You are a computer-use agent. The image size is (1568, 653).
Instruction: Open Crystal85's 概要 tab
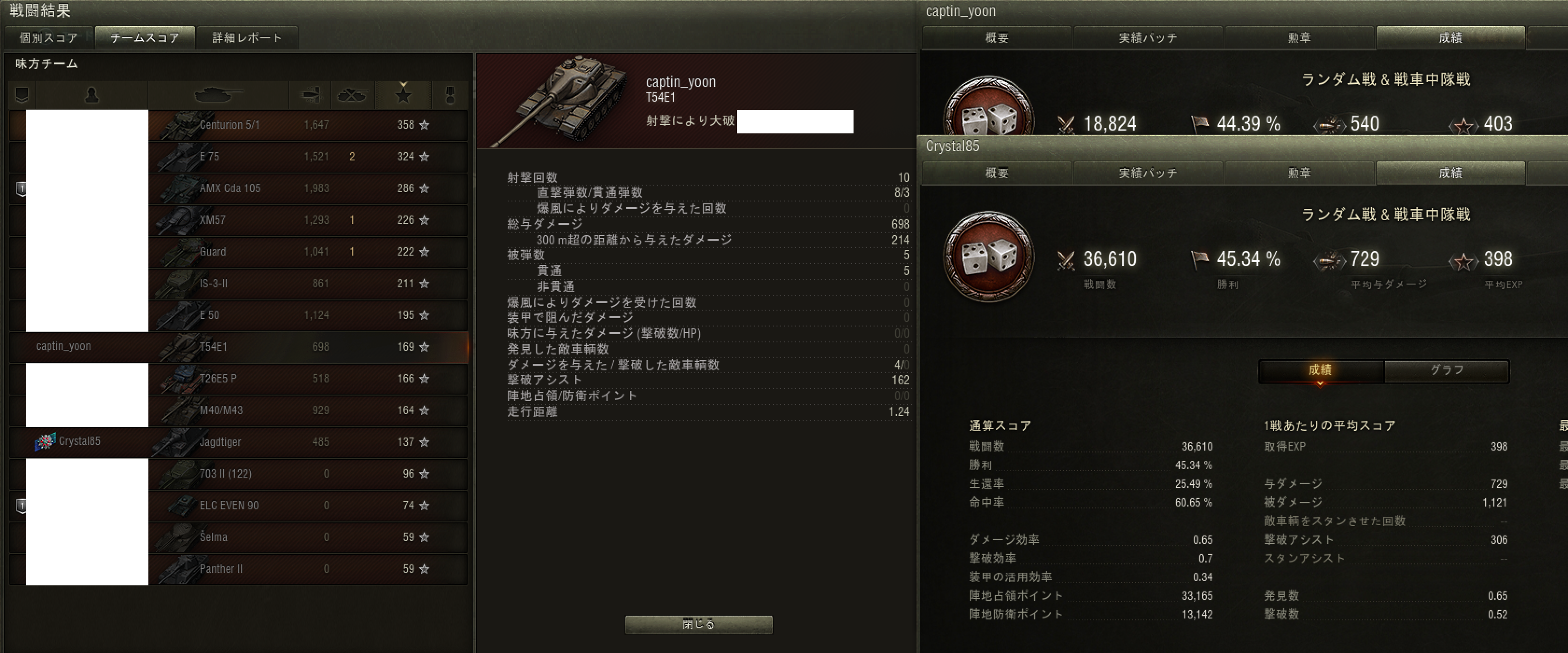coord(997,173)
